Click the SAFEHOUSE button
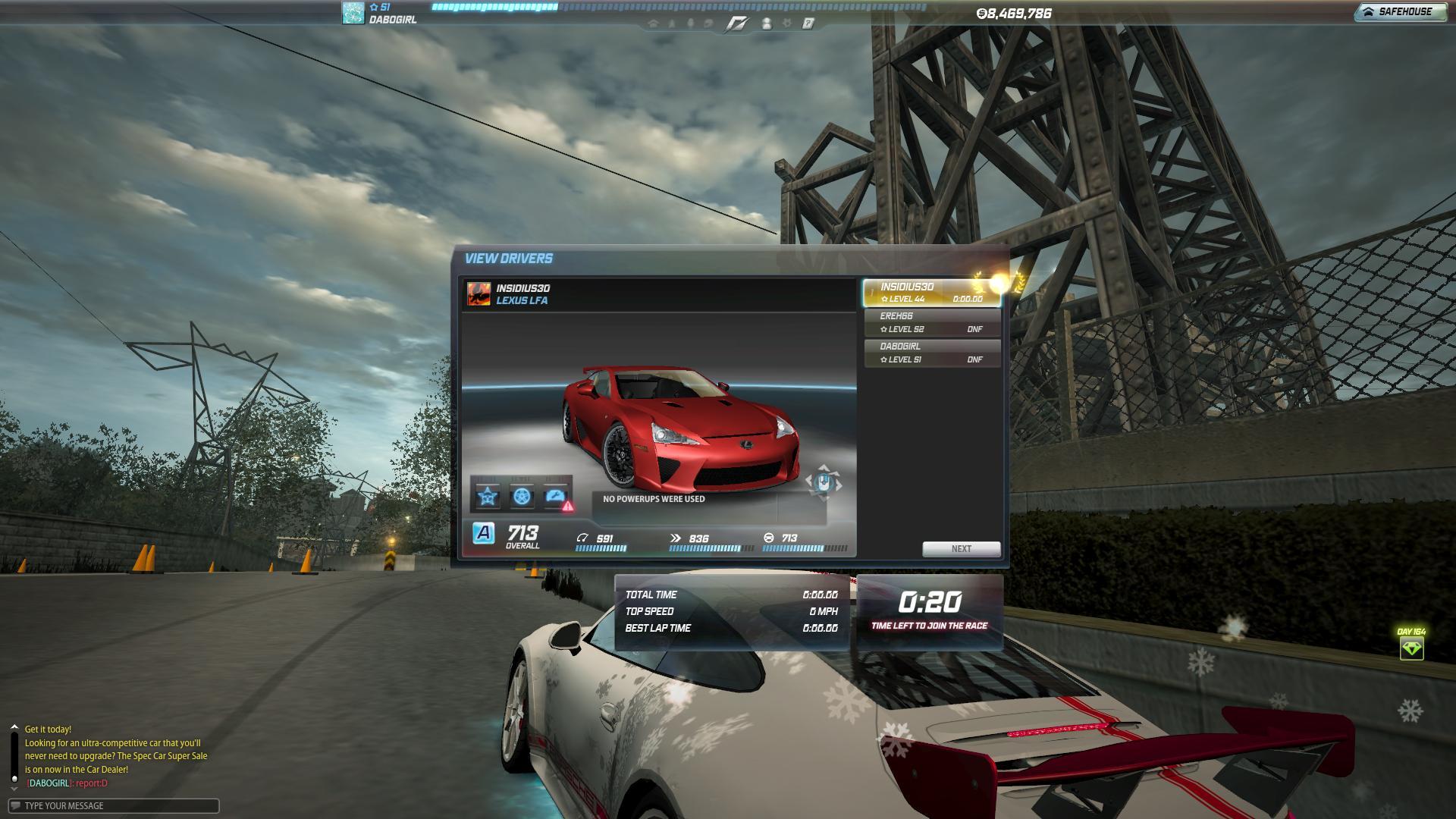This screenshot has width=1456, height=819. tap(1400, 11)
